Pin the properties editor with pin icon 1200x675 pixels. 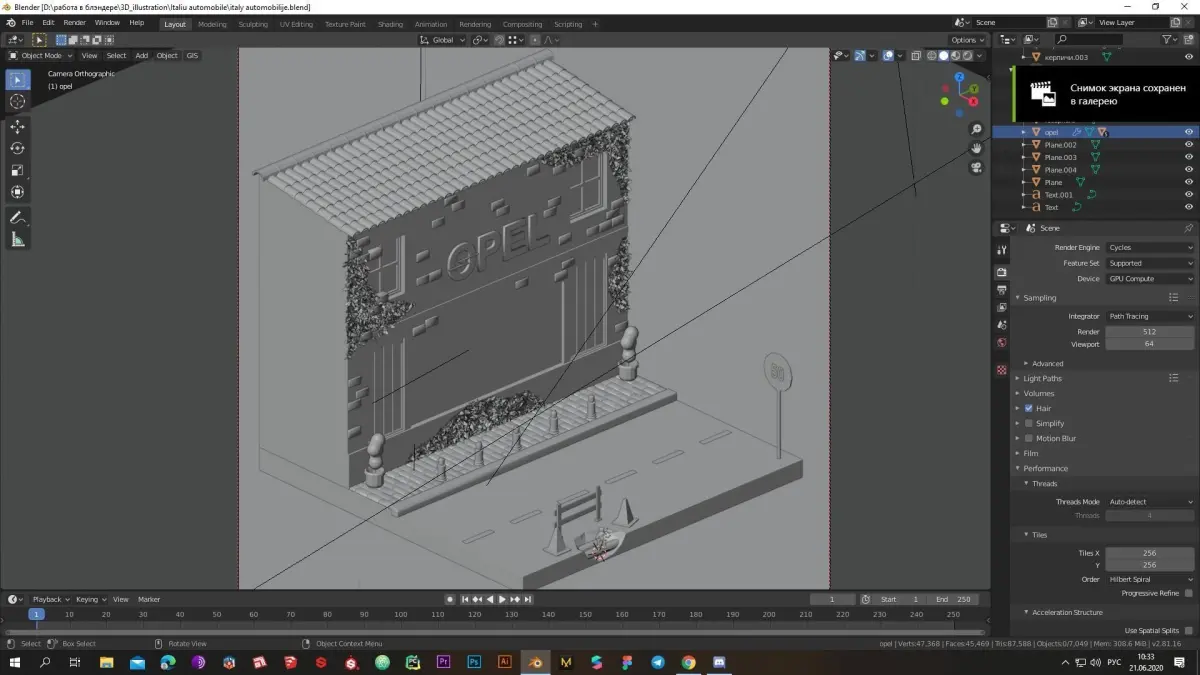[x=1188, y=228]
